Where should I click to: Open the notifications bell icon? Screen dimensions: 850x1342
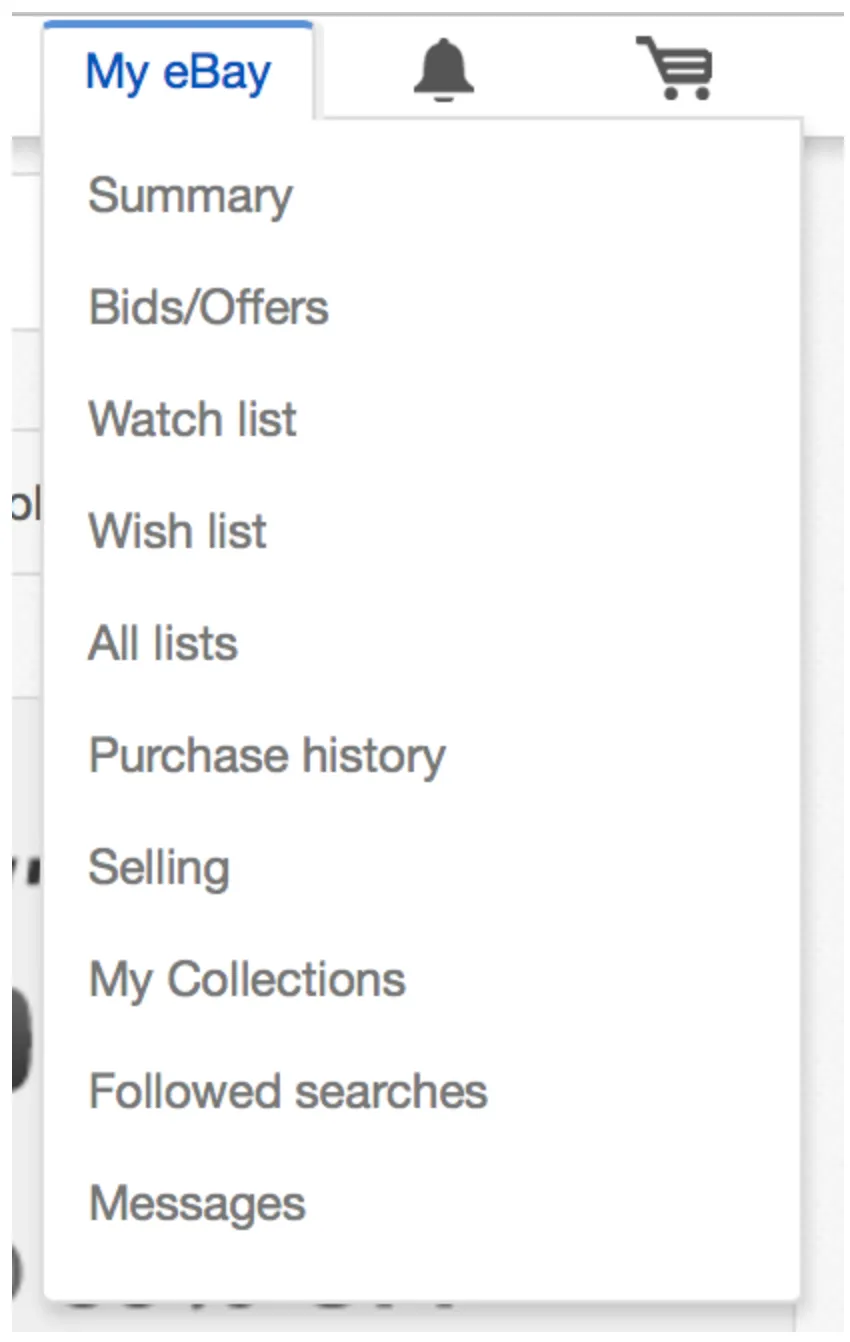point(443,69)
